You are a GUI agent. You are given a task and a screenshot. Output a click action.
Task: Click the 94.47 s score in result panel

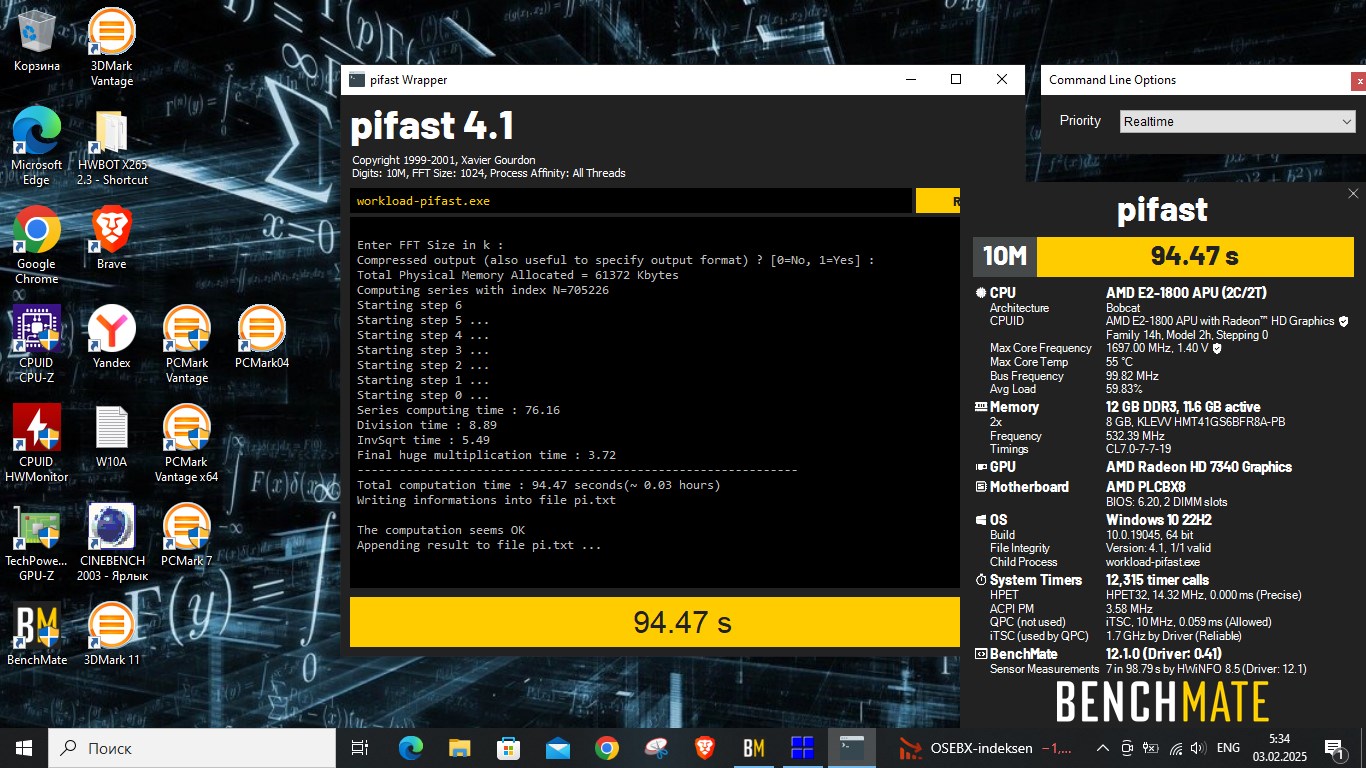1195,256
